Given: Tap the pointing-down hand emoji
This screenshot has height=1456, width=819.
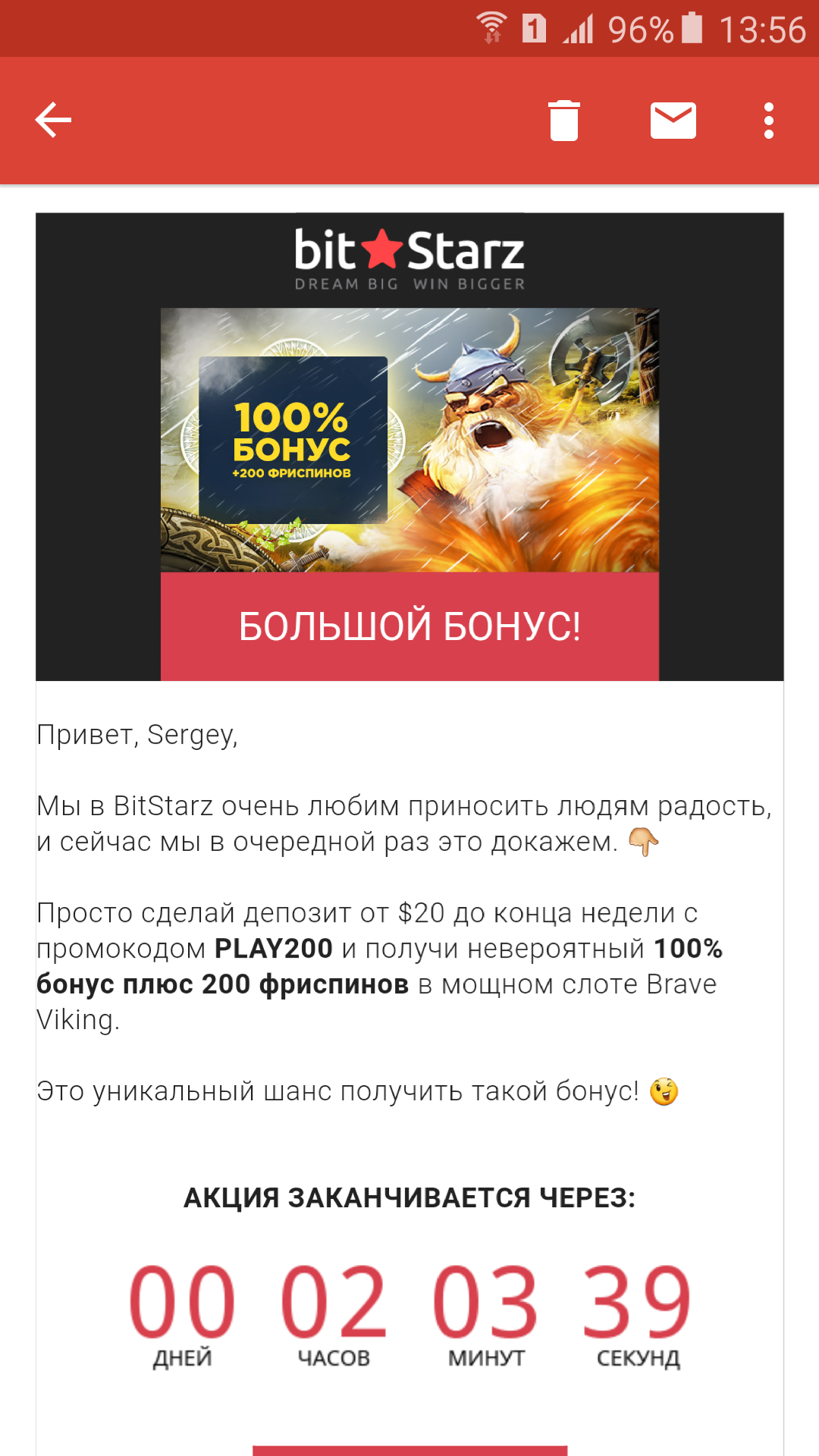Looking at the screenshot, I should (x=643, y=842).
